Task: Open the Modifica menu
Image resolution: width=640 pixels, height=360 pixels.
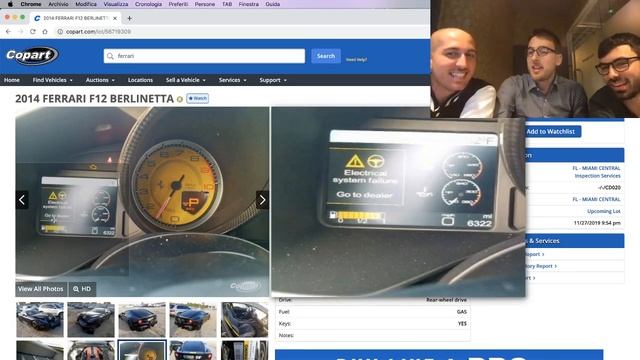Action: [x=86, y=4]
